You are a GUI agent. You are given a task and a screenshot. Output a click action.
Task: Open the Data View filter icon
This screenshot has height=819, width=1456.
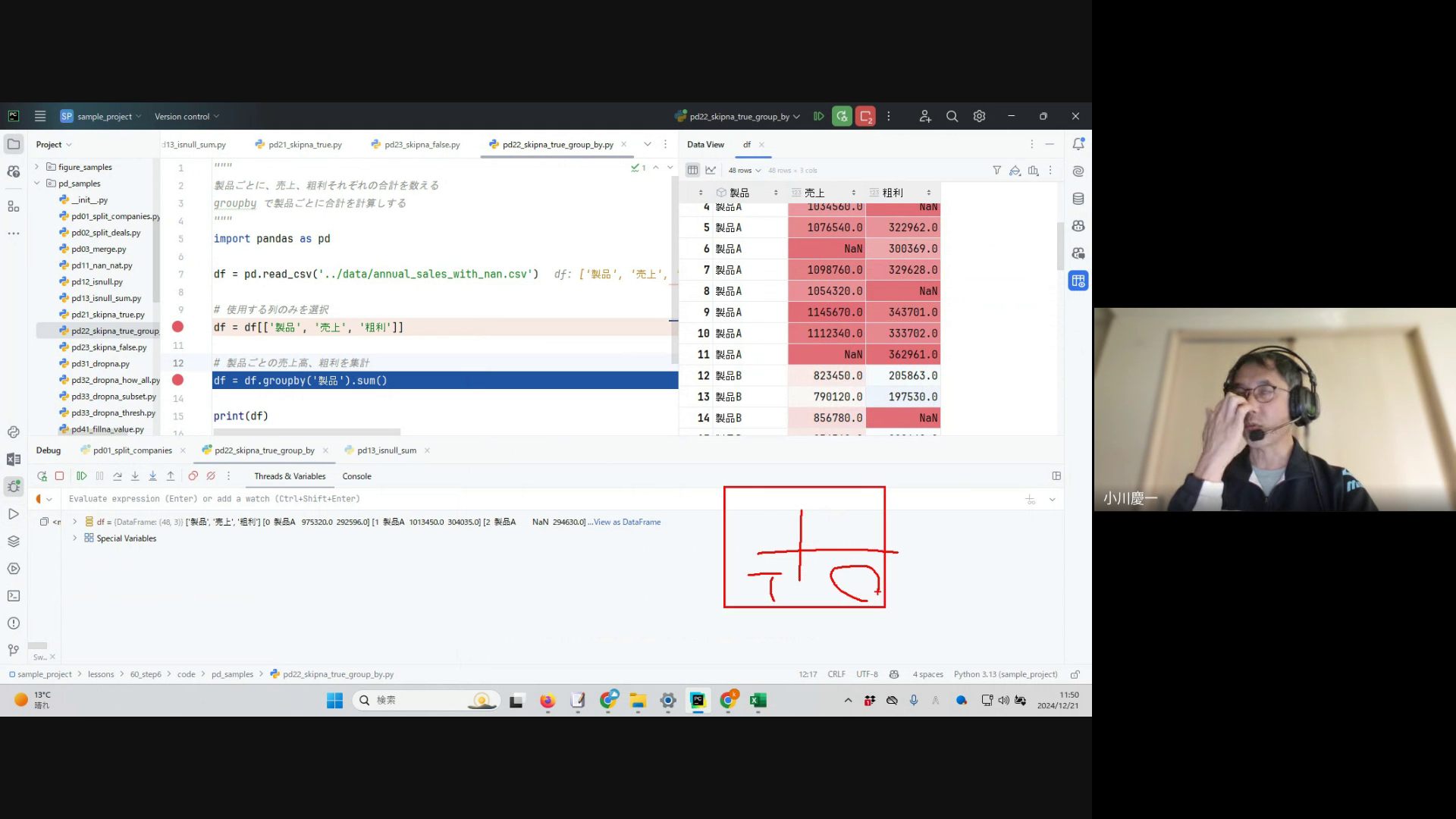coord(996,171)
